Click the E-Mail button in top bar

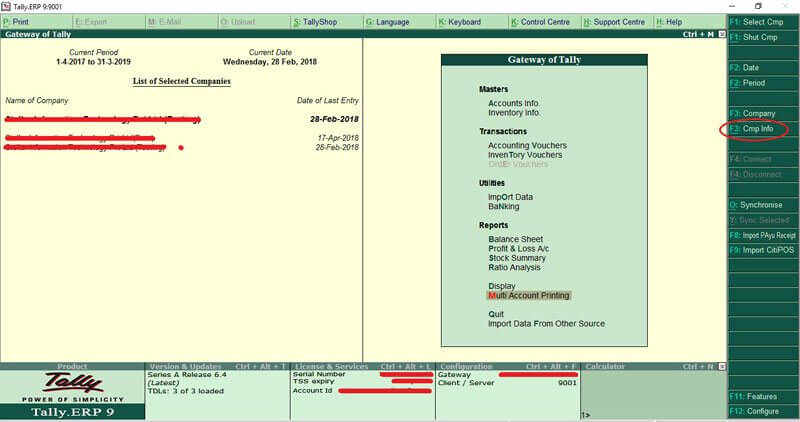(x=182, y=22)
